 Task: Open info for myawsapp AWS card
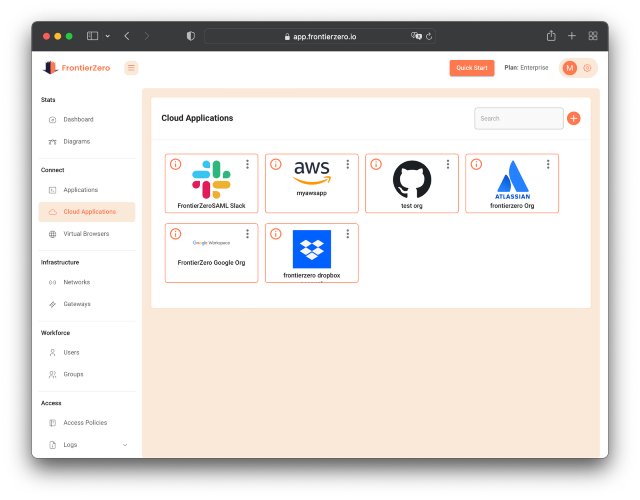276,164
